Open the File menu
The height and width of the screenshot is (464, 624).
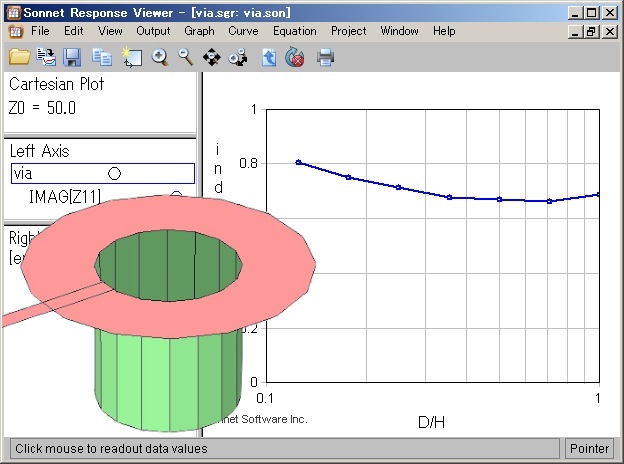click(40, 31)
